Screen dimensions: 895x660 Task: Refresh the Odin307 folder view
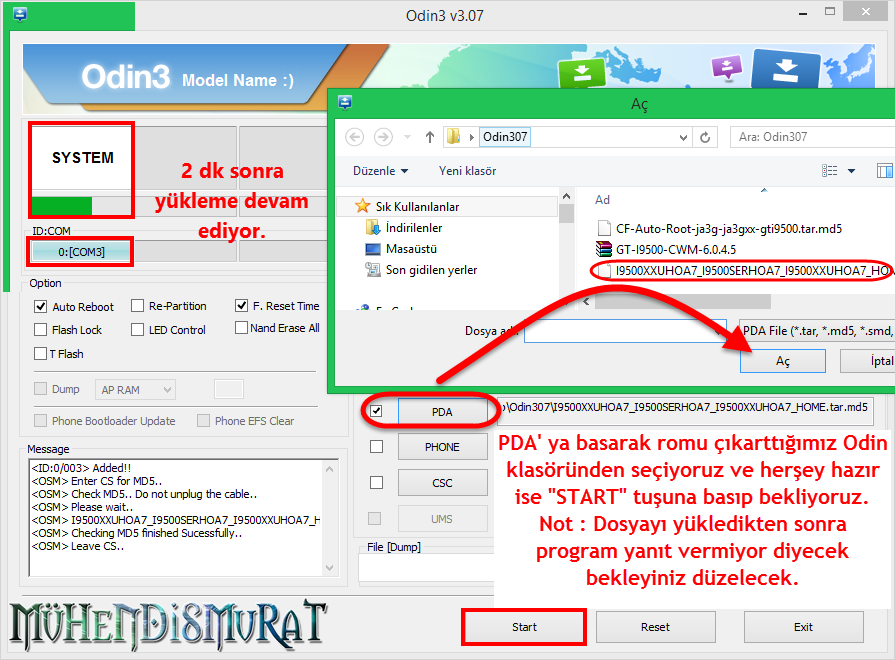[x=706, y=137]
